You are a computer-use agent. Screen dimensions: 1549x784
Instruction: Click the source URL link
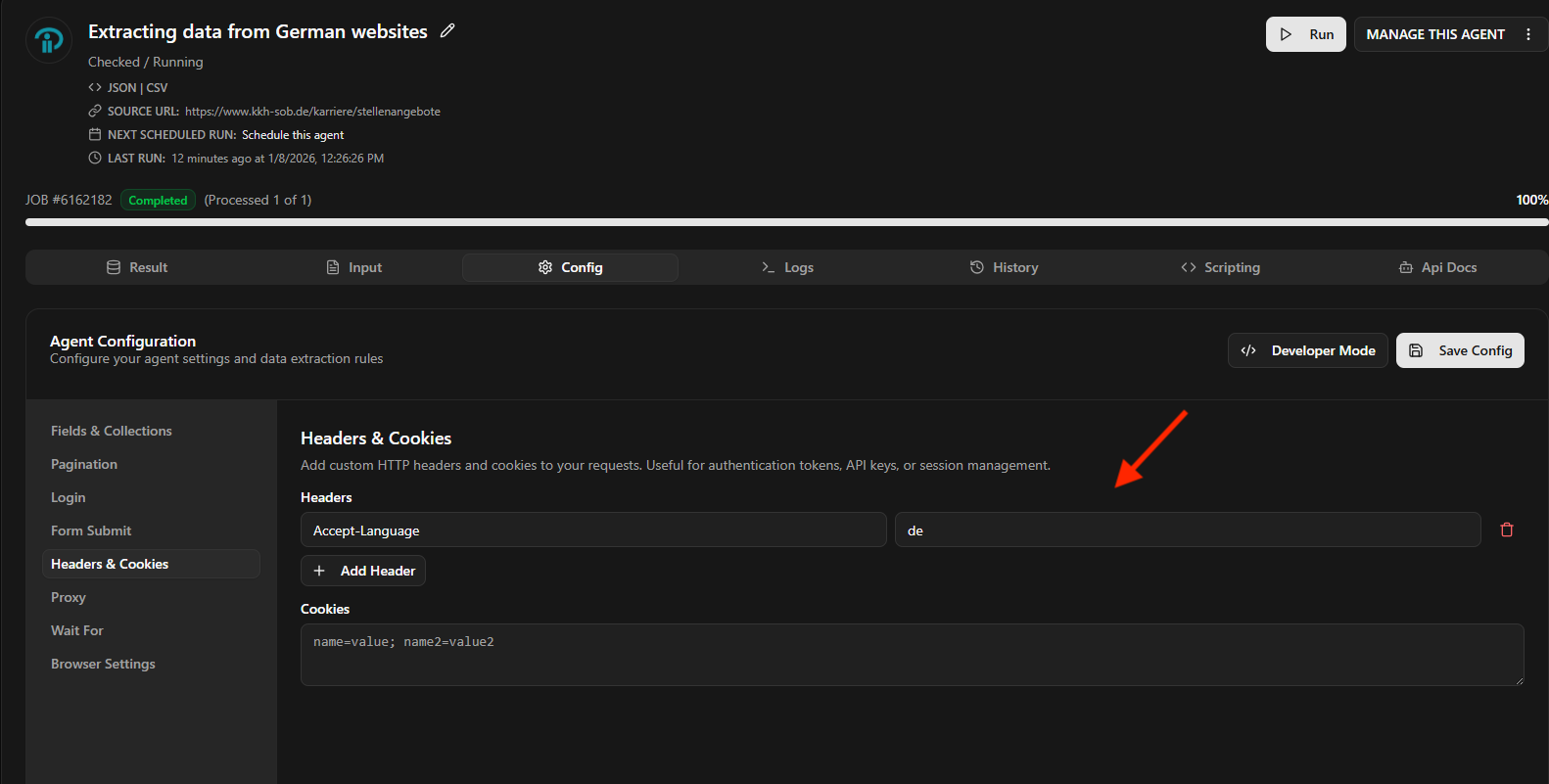(x=312, y=112)
